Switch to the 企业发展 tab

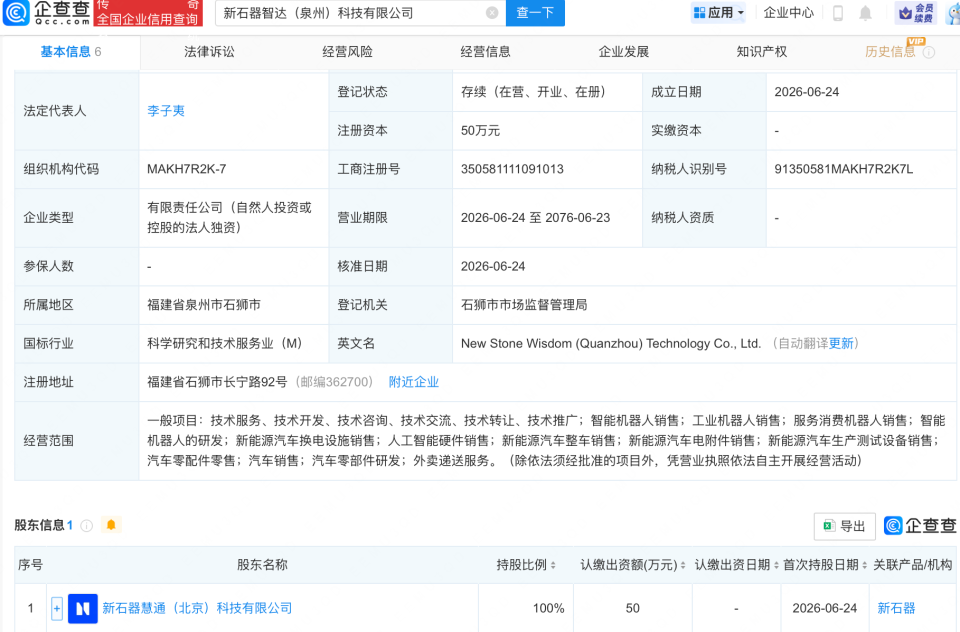pyautogui.click(x=624, y=52)
